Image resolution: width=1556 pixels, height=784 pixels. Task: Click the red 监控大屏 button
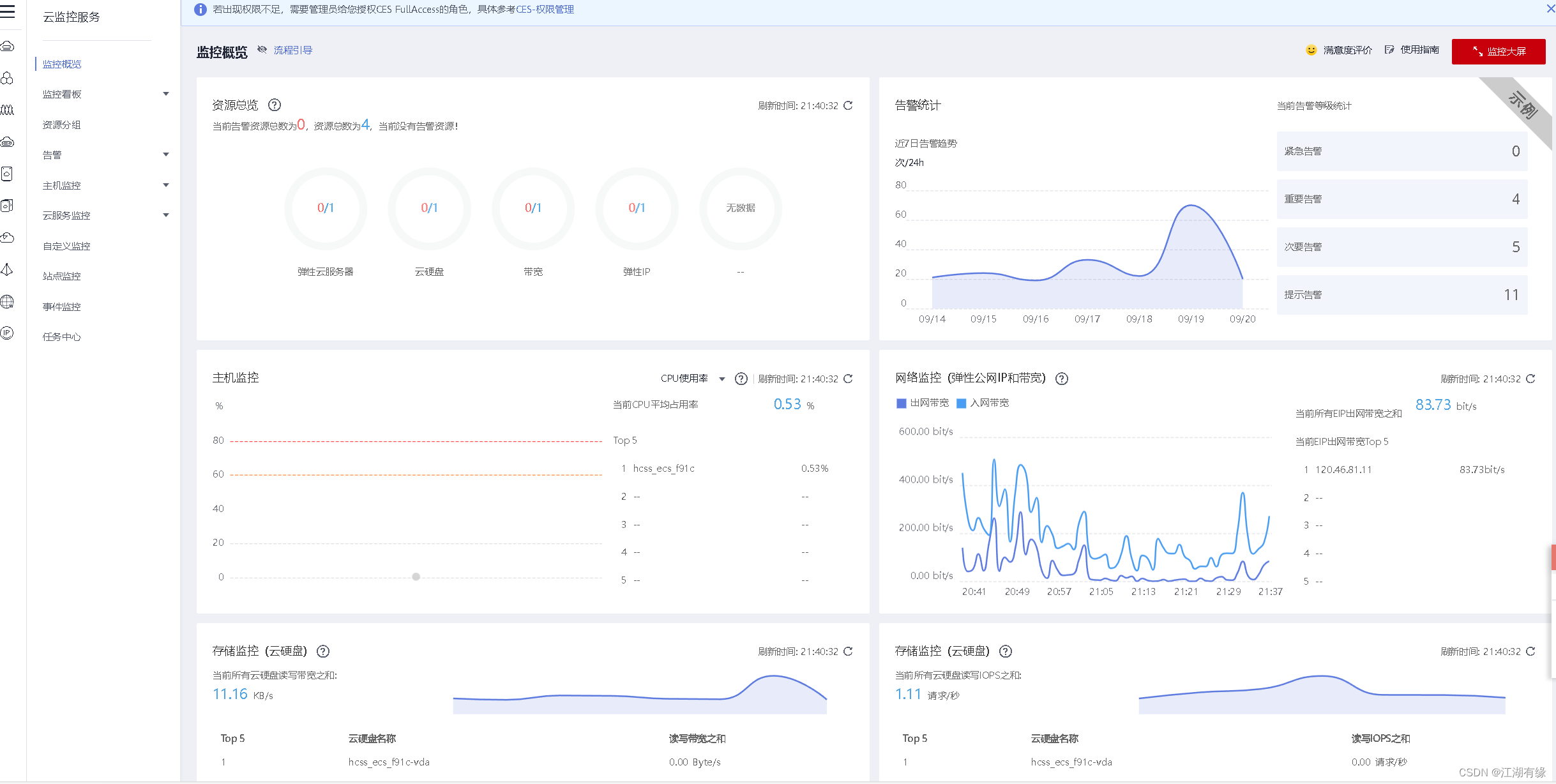[x=1498, y=52]
